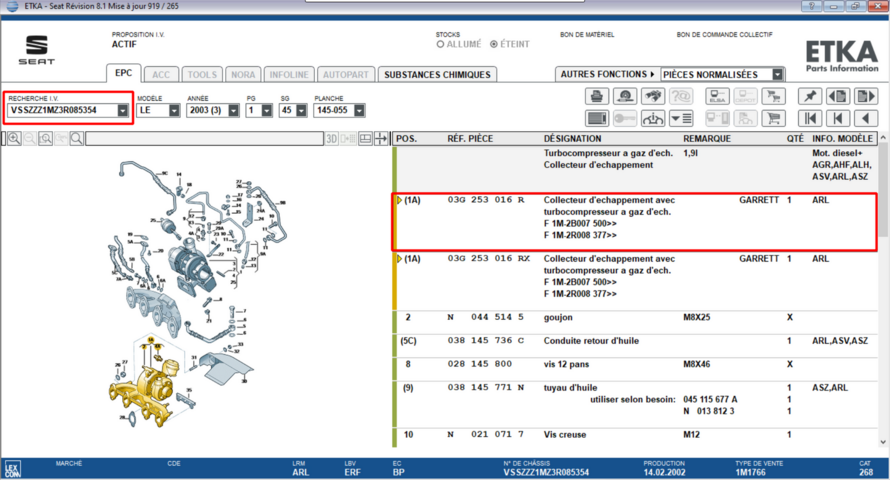Open the Substances chimiques tab
The image size is (890, 480).
pos(437,74)
